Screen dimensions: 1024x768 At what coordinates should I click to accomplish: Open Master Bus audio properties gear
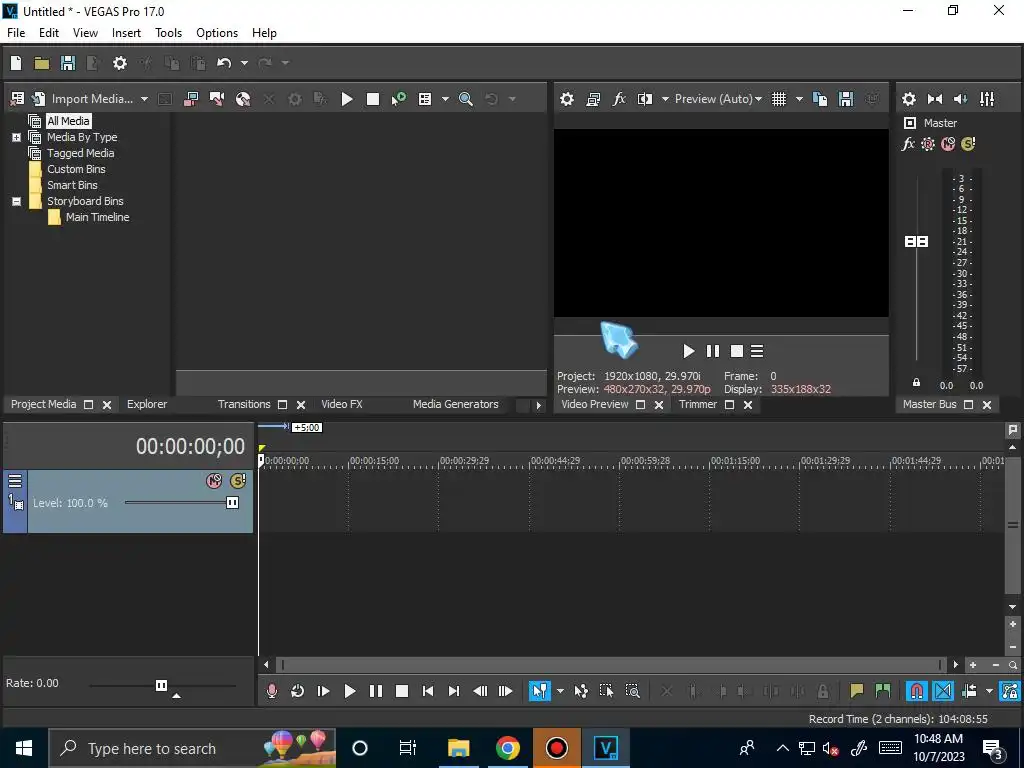click(x=908, y=99)
